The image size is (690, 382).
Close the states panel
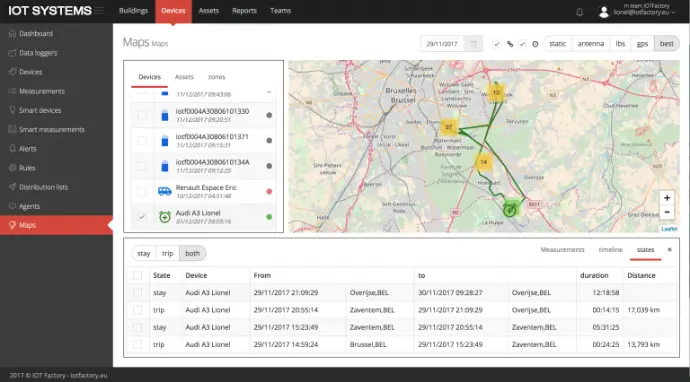669,250
